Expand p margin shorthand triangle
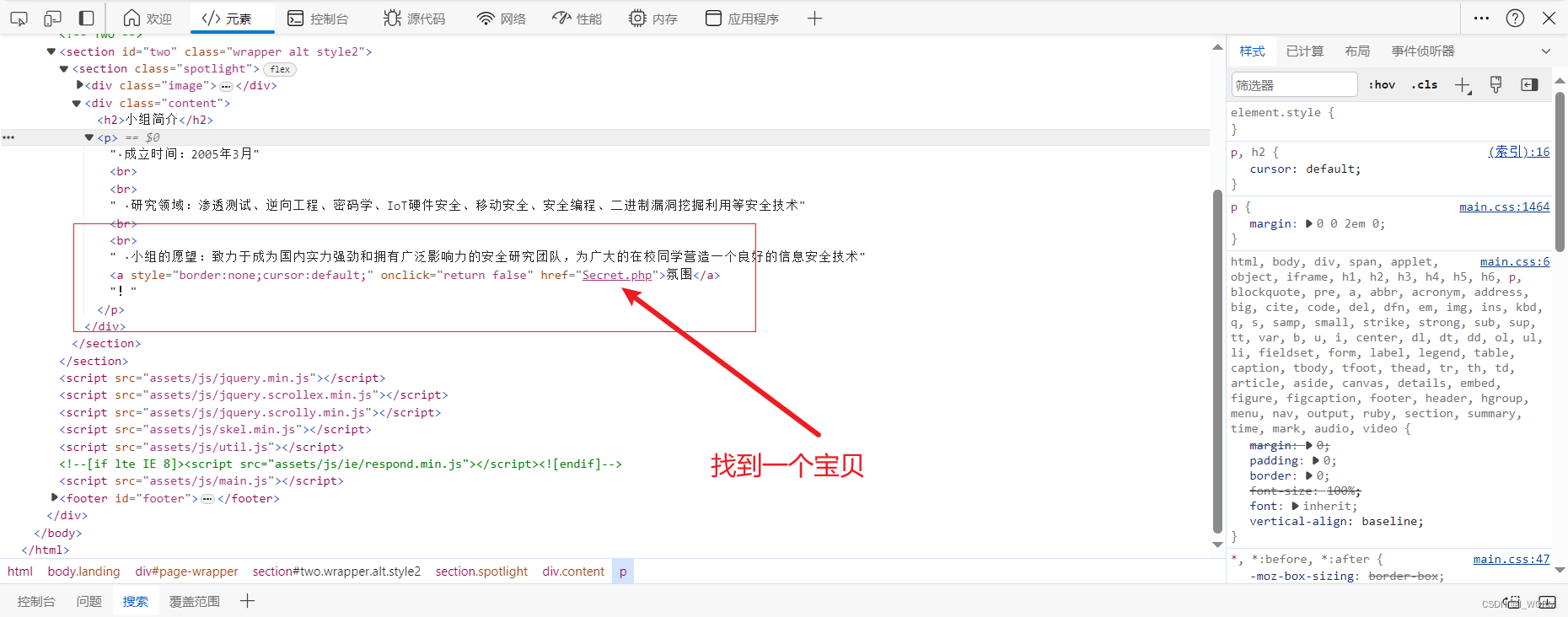The width and height of the screenshot is (1568, 617). (1308, 223)
